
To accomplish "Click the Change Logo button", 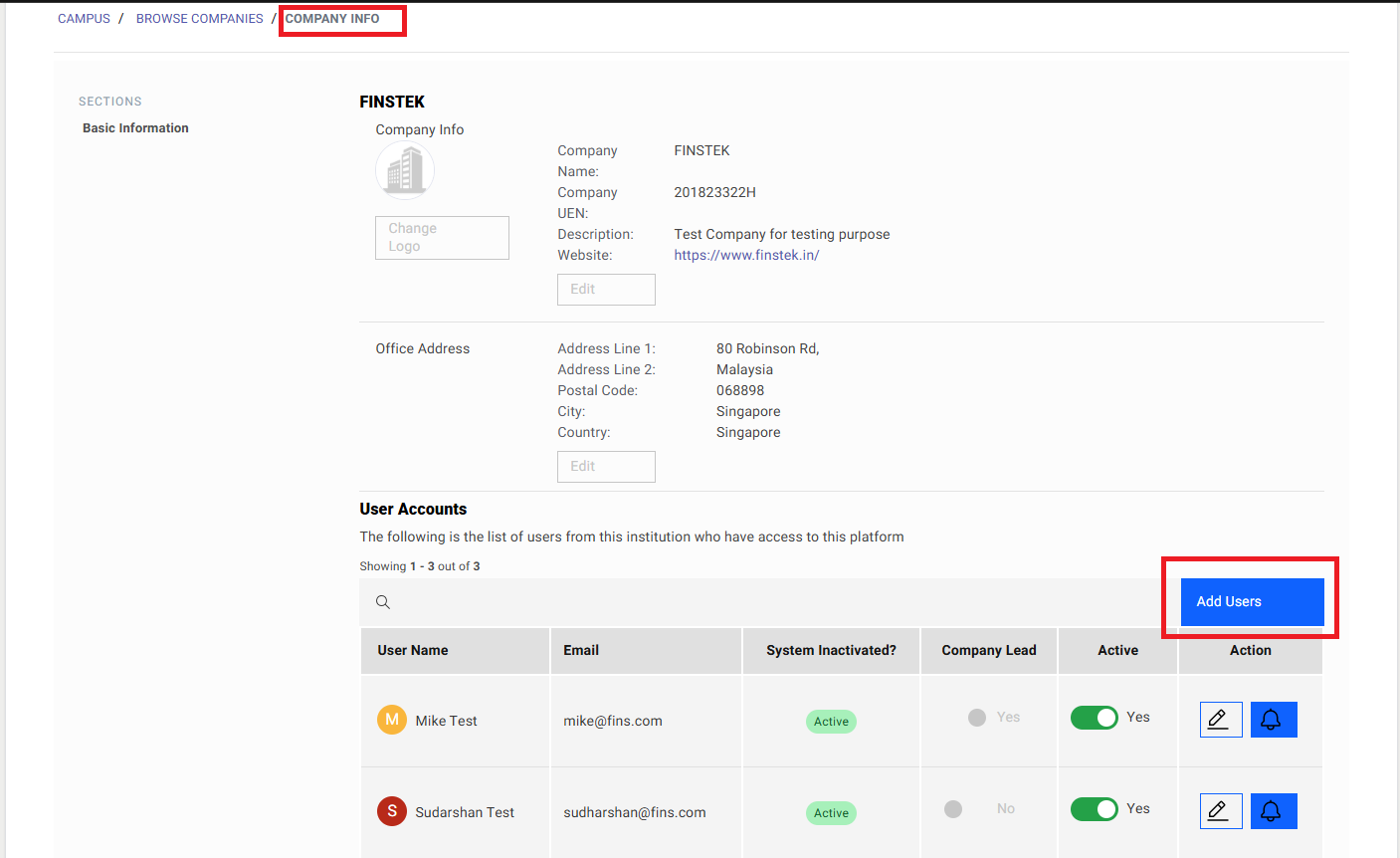I will click(442, 238).
